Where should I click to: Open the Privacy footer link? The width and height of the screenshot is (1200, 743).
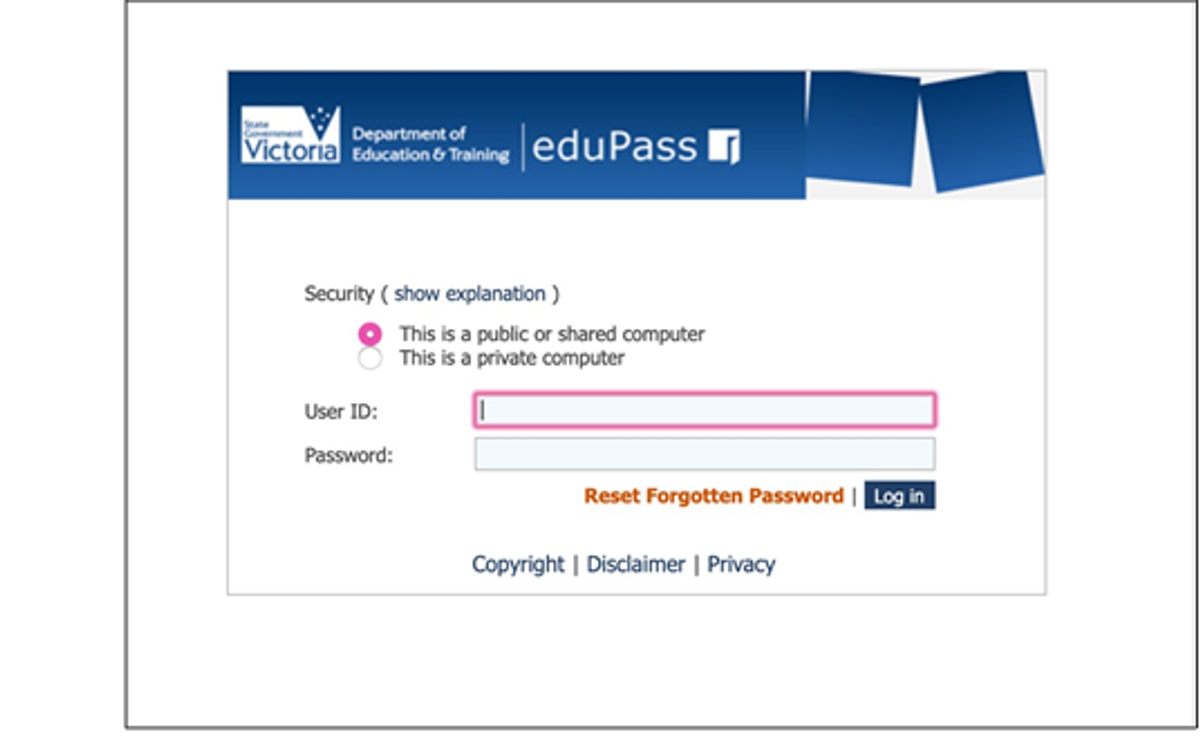[x=741, y=565]
